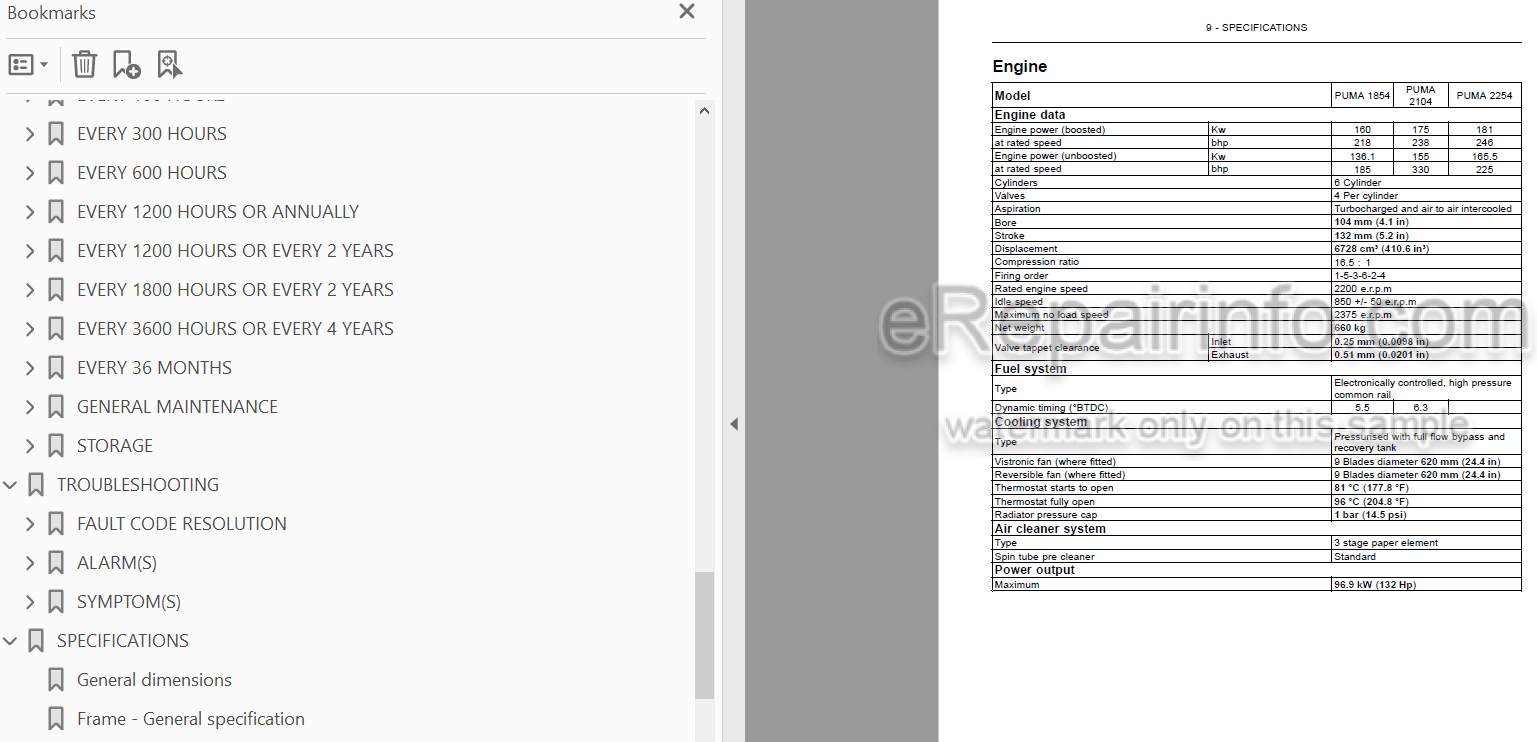The height and width of the screenshot is (742, 1537).
Task: Click bookmark icon beside EVERY 36 MONTHS
Action: [x=56, y=368]
